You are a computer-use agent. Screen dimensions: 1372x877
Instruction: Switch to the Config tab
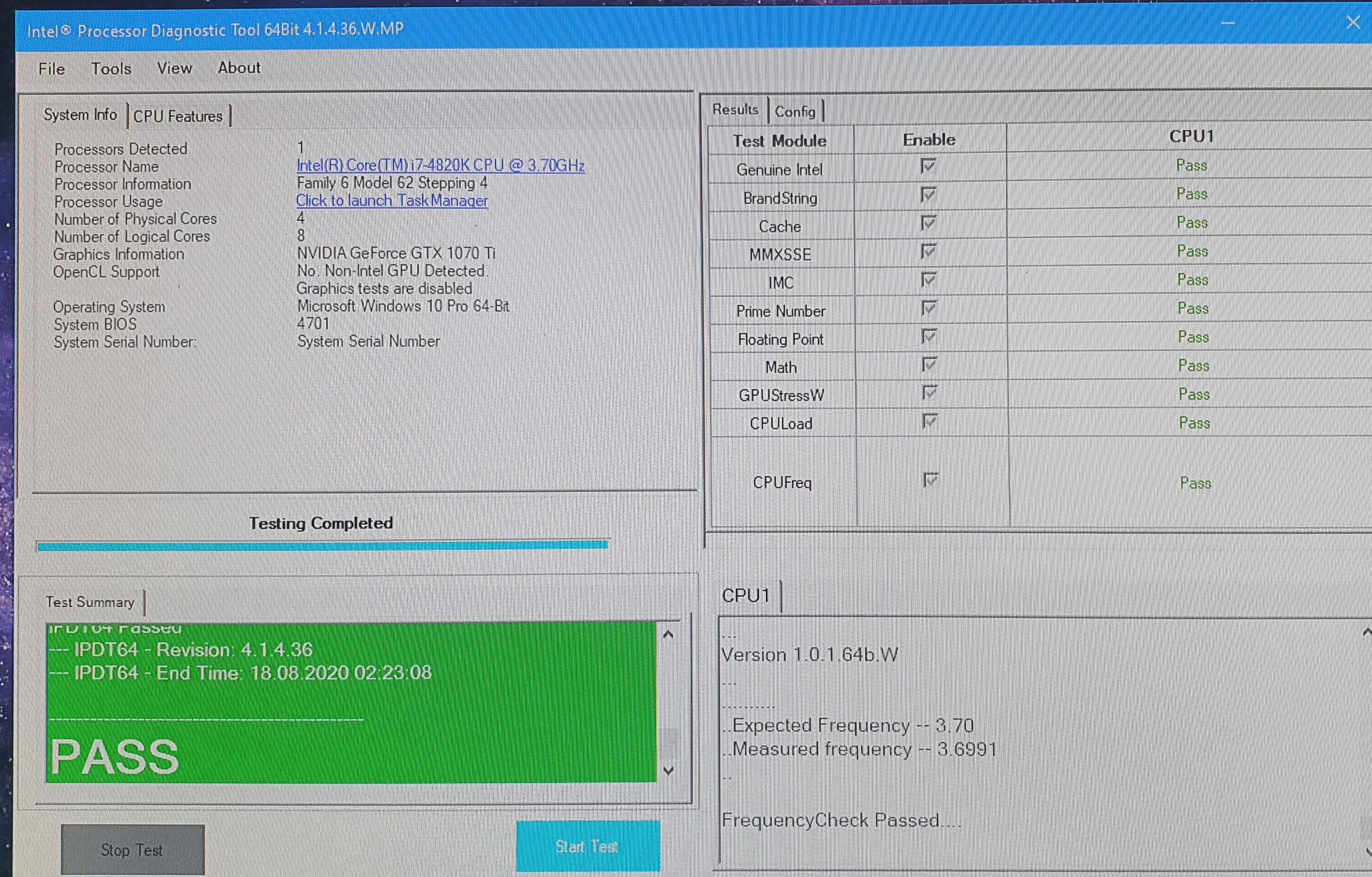coord(795,112)
